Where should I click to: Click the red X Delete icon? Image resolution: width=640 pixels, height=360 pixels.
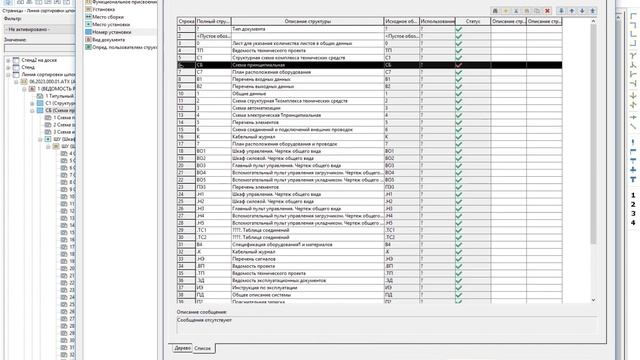(547, 11)
